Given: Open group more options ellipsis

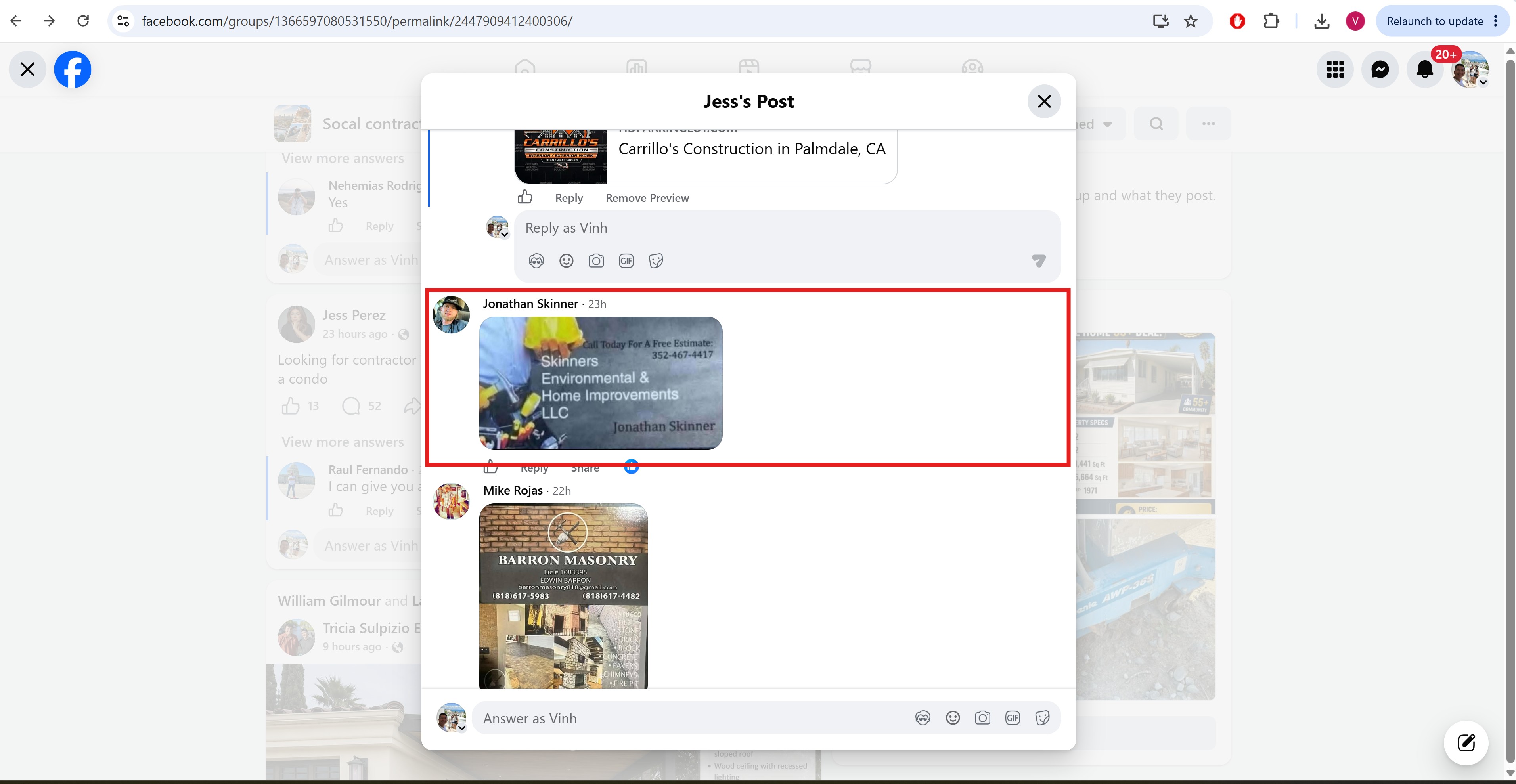Looking at the screenshot, I should [x=1208, y=124].
